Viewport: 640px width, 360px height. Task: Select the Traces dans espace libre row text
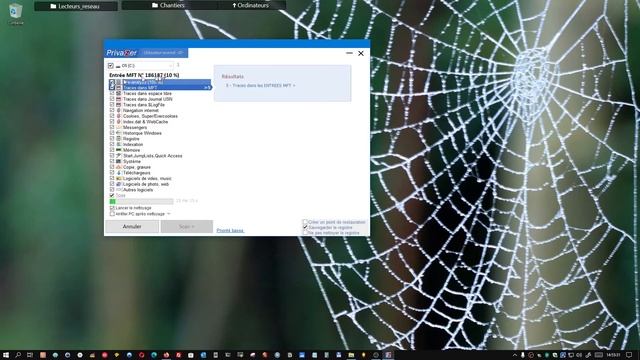pos(147,93)
